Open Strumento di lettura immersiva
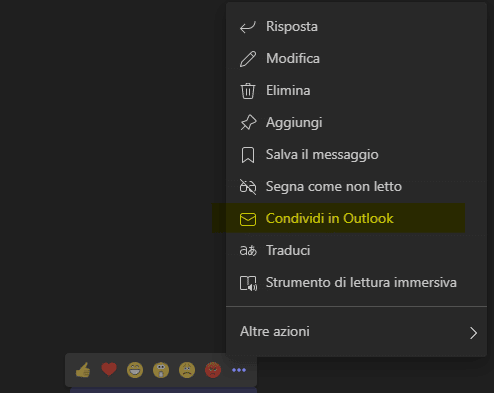This screenshot has width=494, height=393. pyautogui.click(x=356, y=283)
